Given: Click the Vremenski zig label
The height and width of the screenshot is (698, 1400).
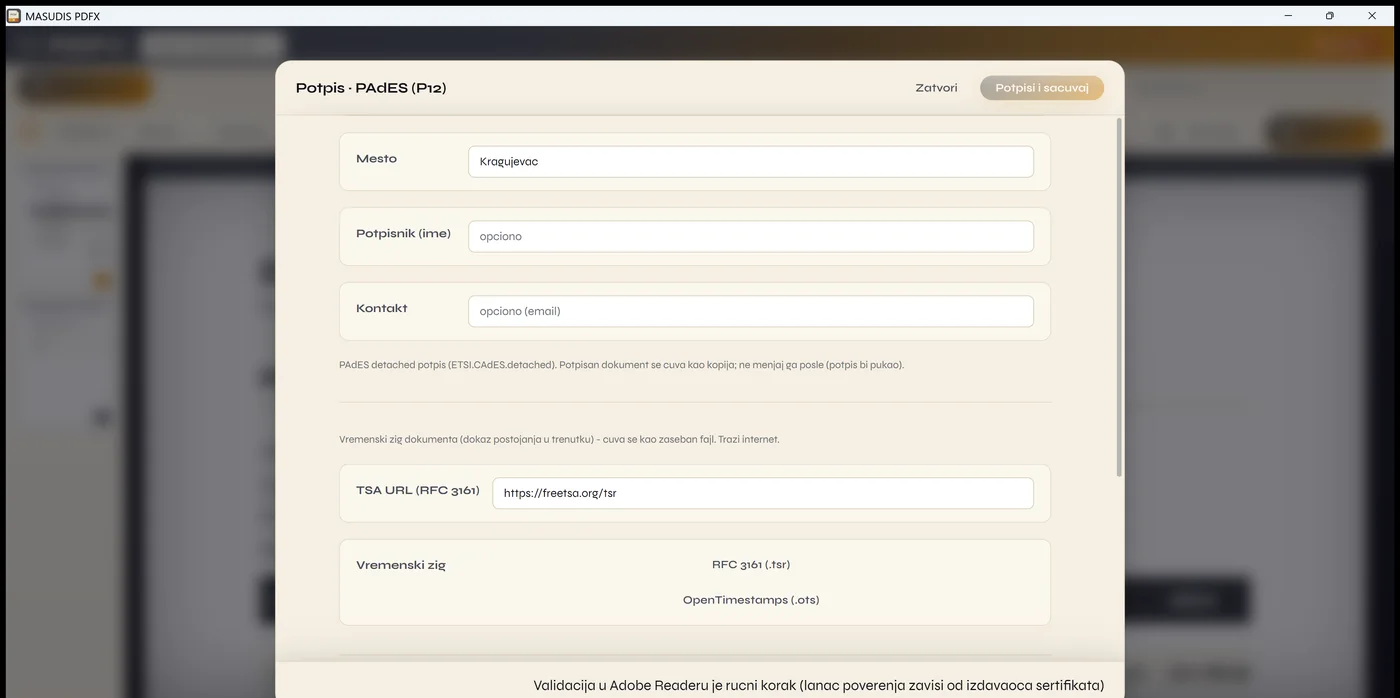Looking at the screenshot, I should 401,565.
